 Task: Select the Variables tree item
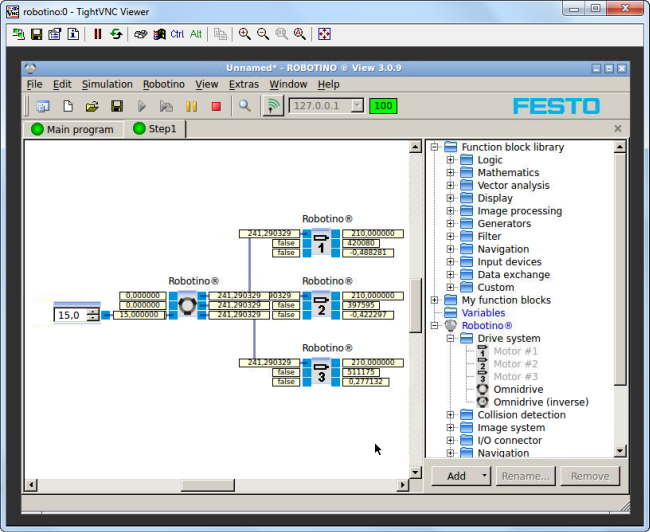click(483, 313)
